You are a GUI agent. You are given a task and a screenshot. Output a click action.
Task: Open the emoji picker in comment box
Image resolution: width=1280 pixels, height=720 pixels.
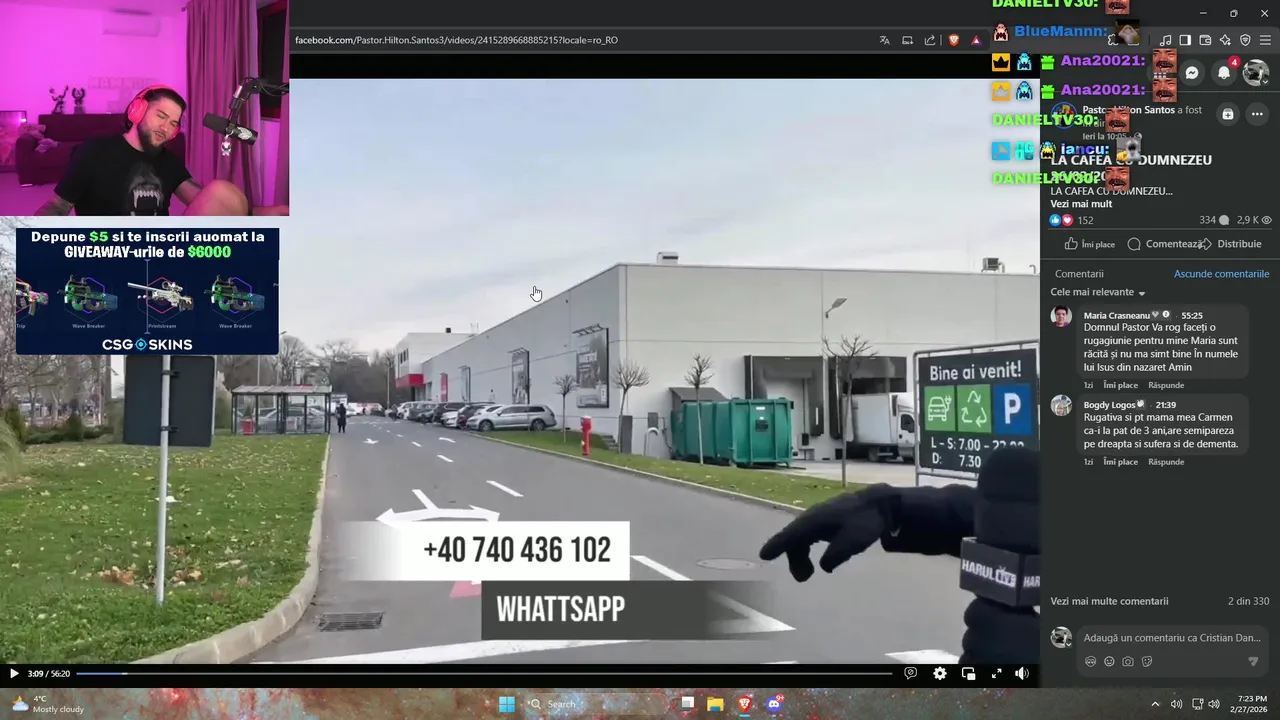pyautogui.click(x=1109, y=661)
